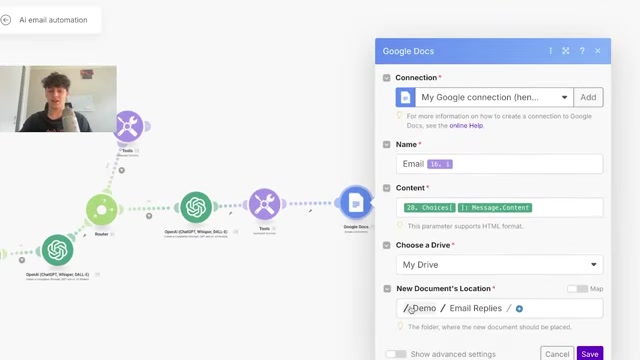The image size is (640, 360).
Task: Open the upper Tools module
Action: click(x=128, y=126)
